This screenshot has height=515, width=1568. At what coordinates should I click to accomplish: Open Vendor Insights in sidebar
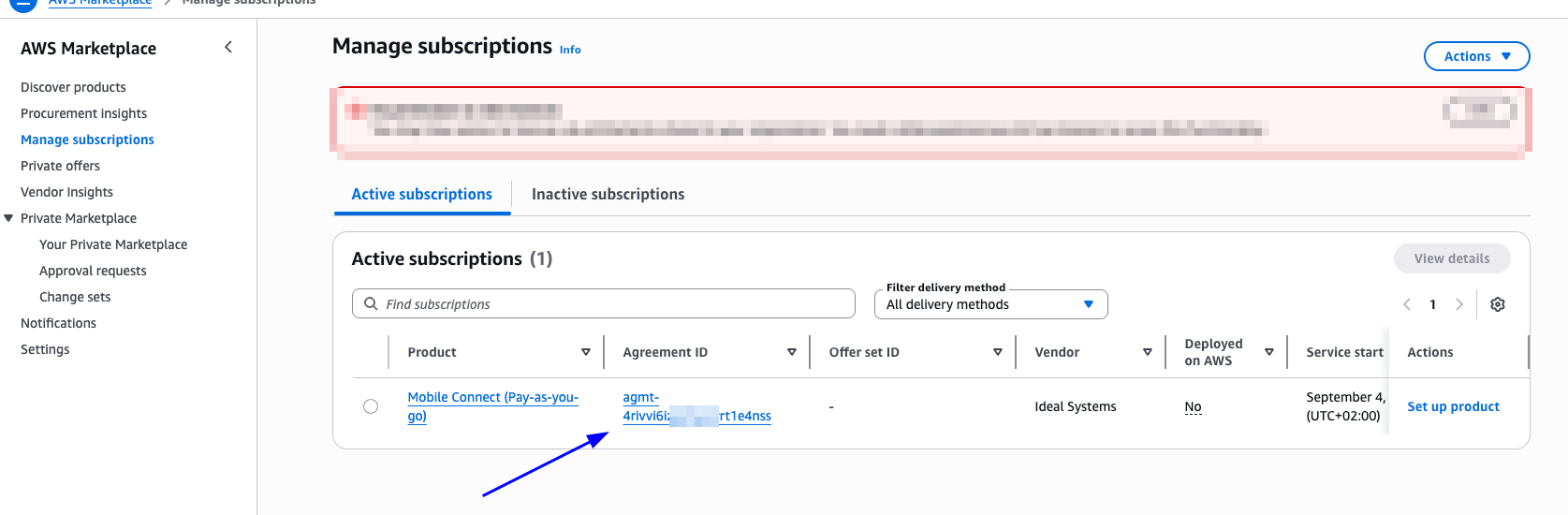pos(66,192)
